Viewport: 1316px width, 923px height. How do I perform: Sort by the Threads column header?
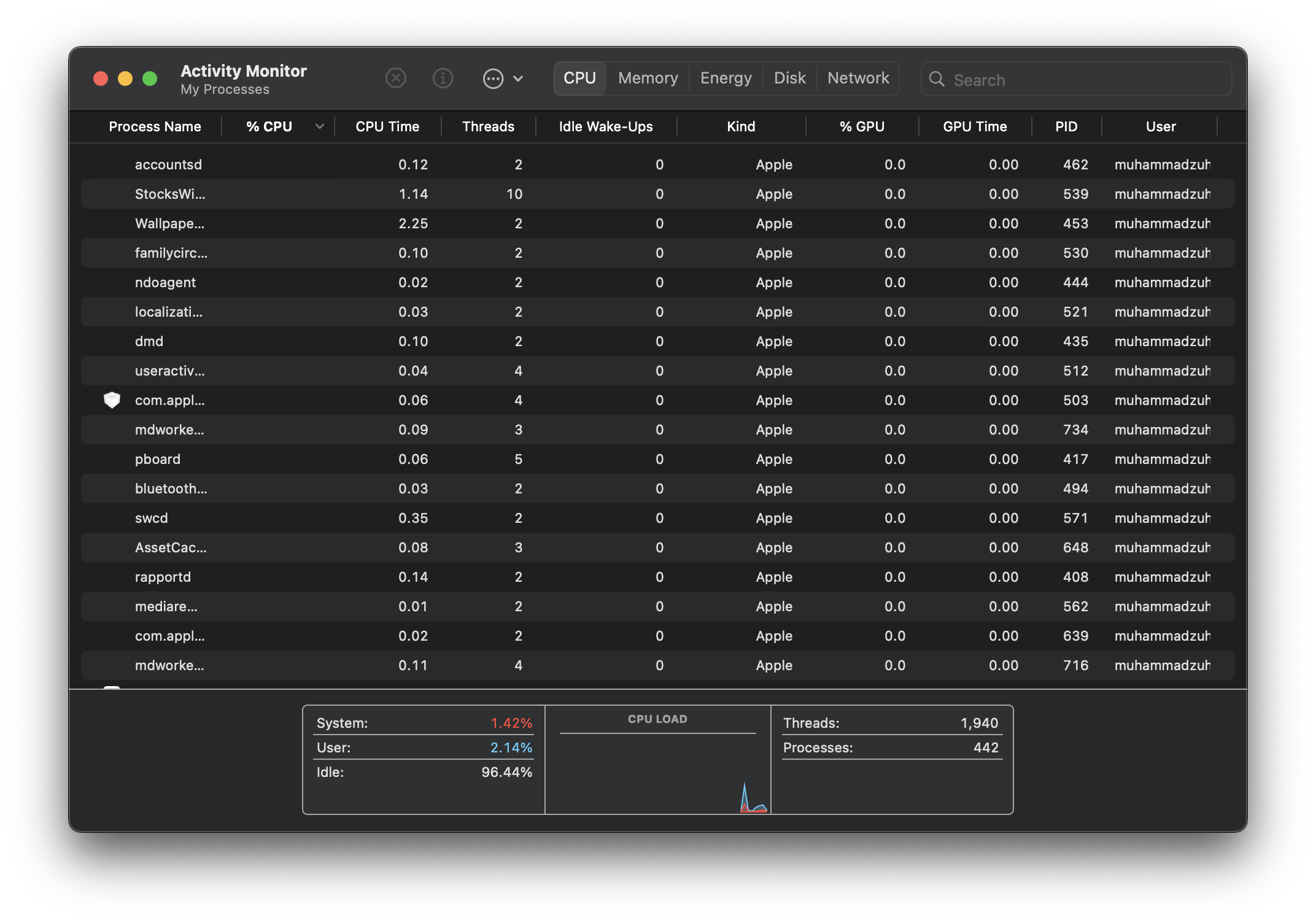click(x=488, y=126)
